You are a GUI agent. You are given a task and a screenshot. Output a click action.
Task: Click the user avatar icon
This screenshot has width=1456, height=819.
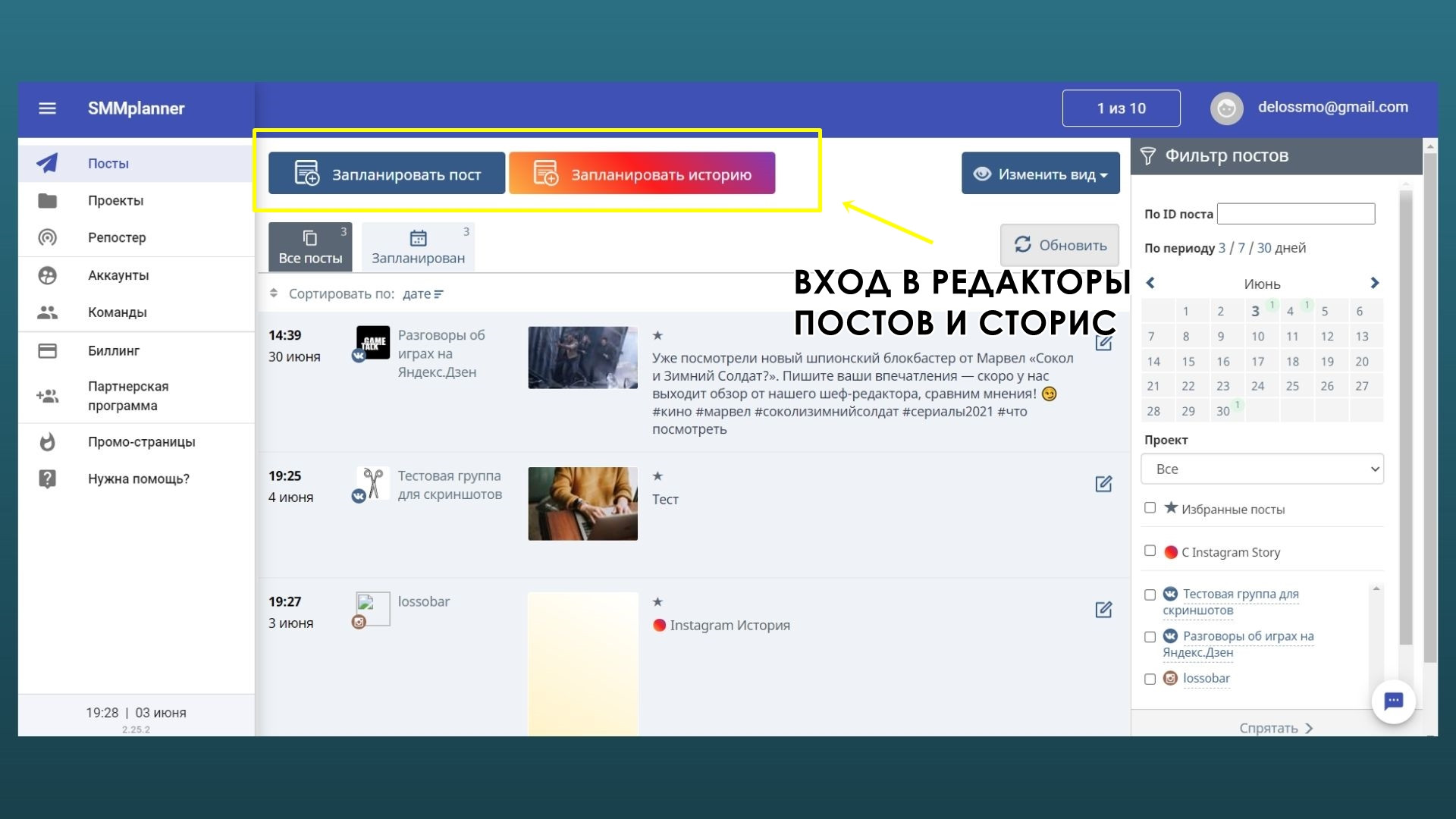pyautogui.click(x=1226, y=108)
